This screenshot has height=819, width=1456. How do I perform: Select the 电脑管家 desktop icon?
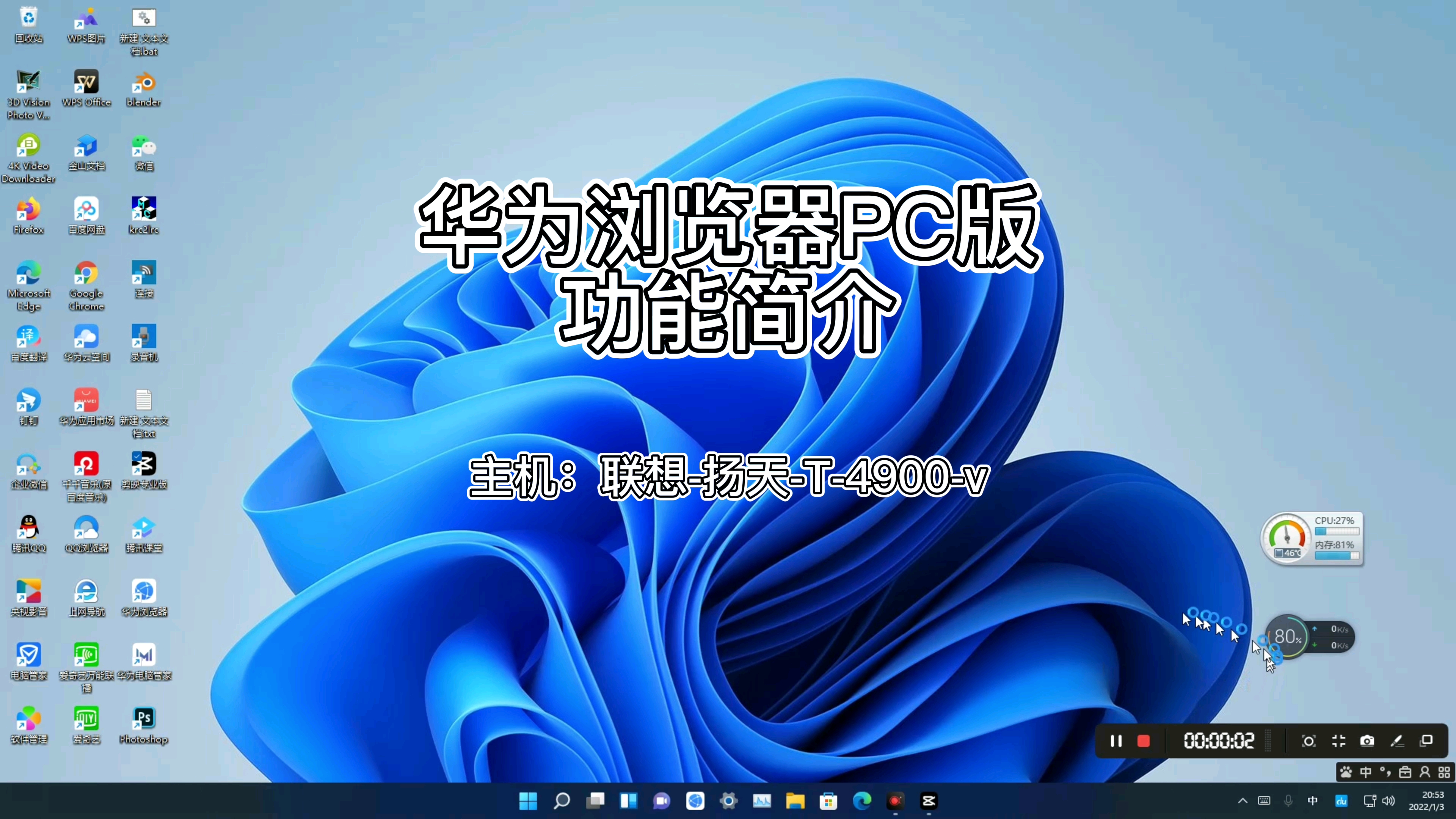pyautogui.click(x=28, y=661)
